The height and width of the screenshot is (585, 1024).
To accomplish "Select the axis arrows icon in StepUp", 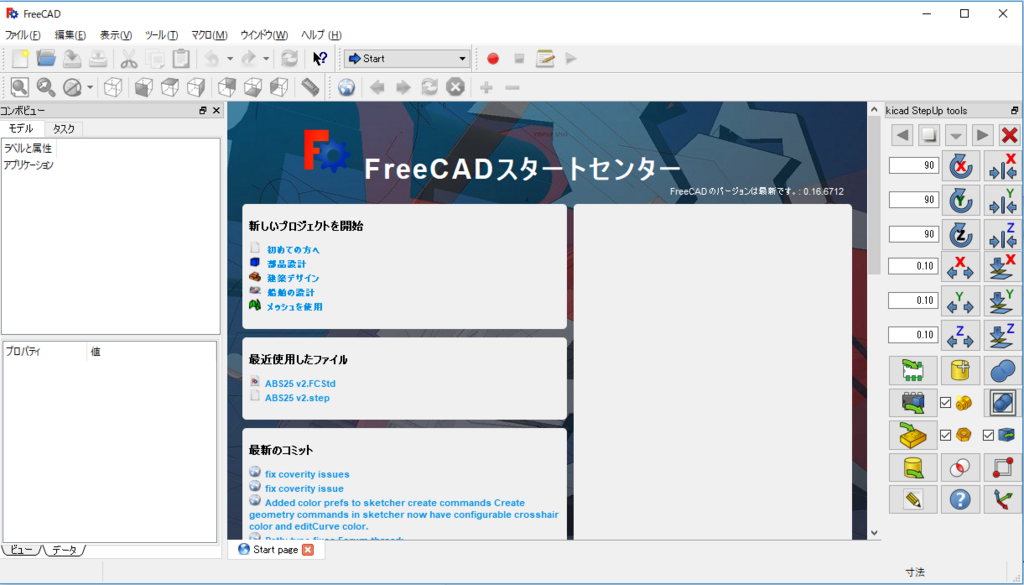I will coord(1003,499).
